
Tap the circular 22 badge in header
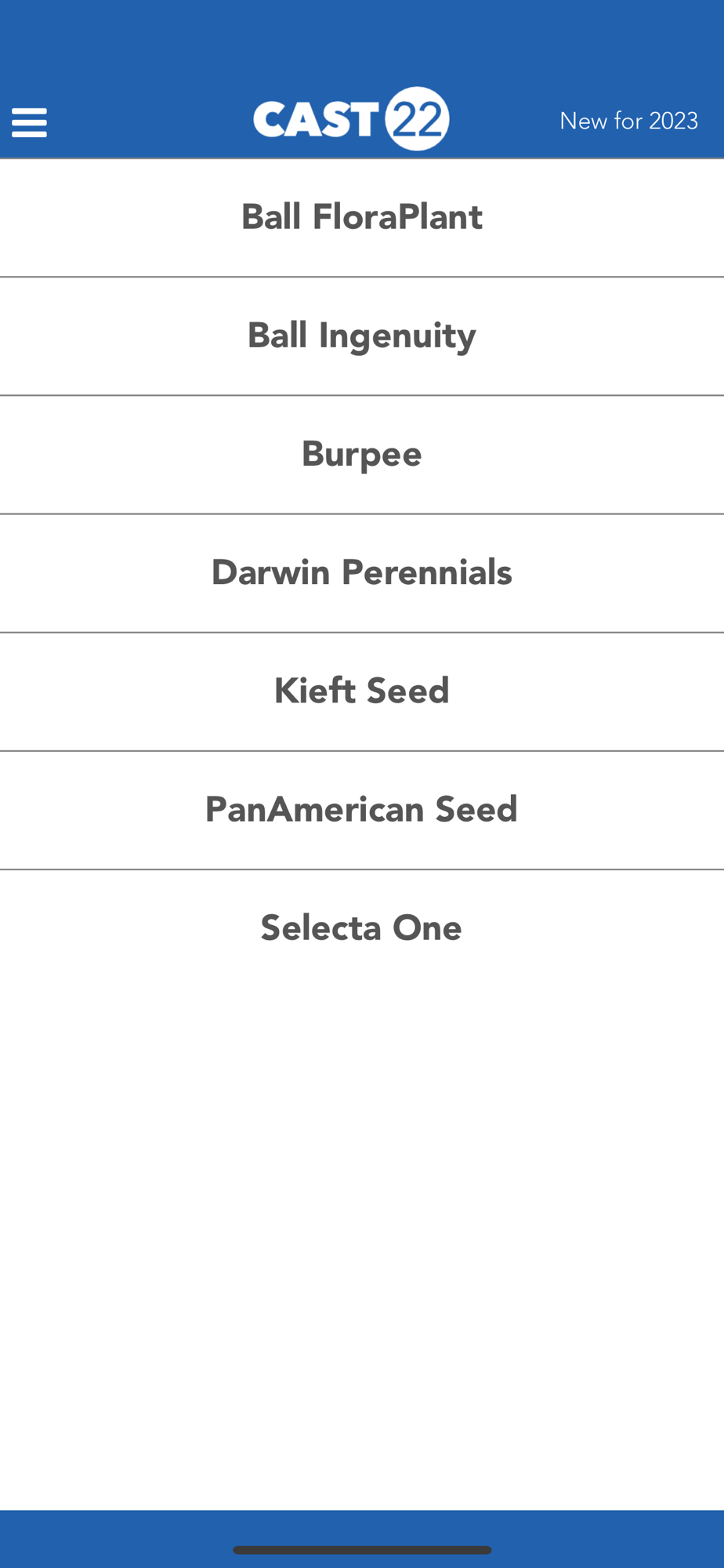(417, 119)
